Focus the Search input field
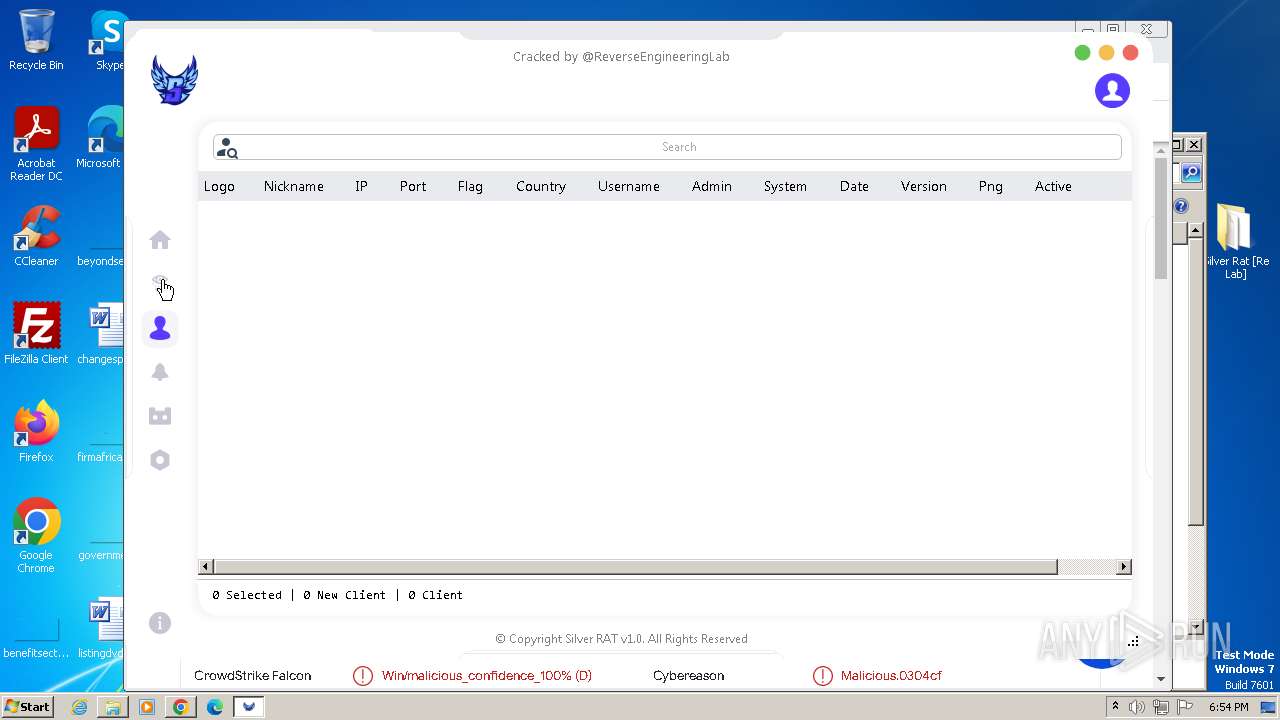 point(667,147)
